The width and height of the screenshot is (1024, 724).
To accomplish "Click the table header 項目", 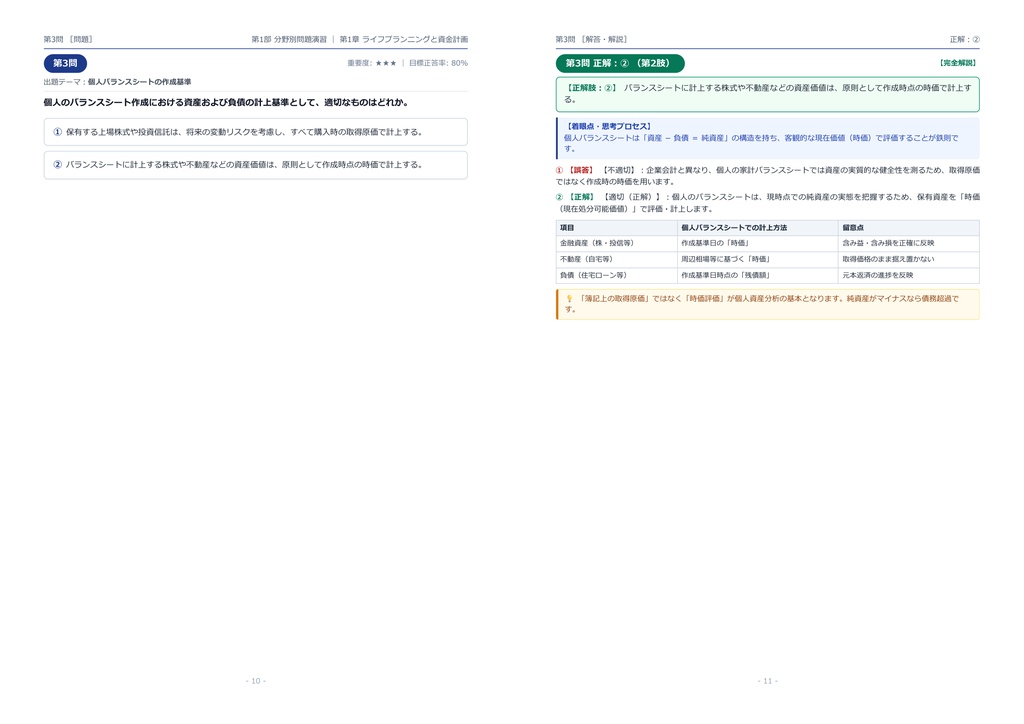I will [x=567, y=227].
